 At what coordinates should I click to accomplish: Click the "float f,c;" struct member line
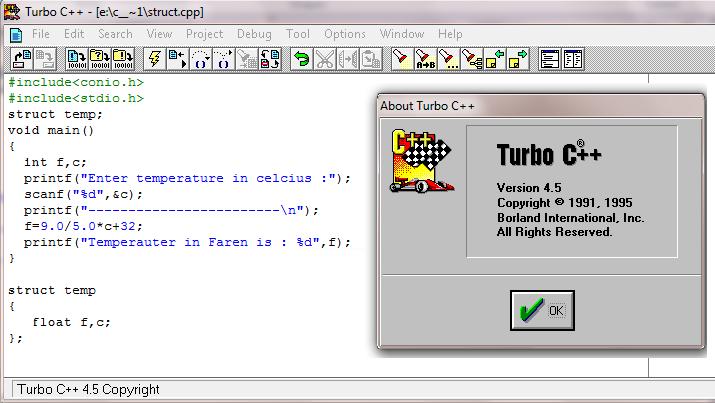click(72, 322)
